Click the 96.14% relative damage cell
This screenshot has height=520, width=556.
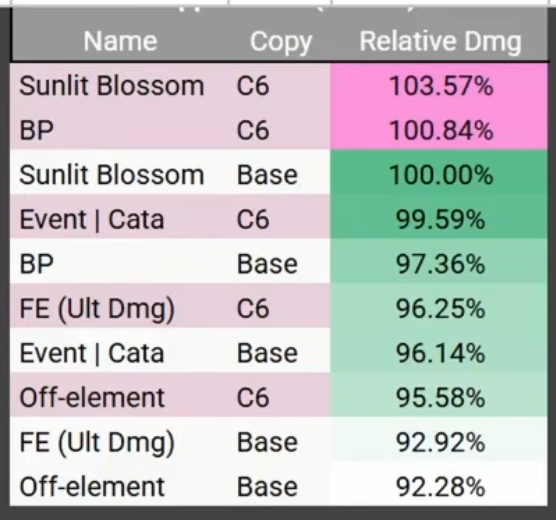439,353
